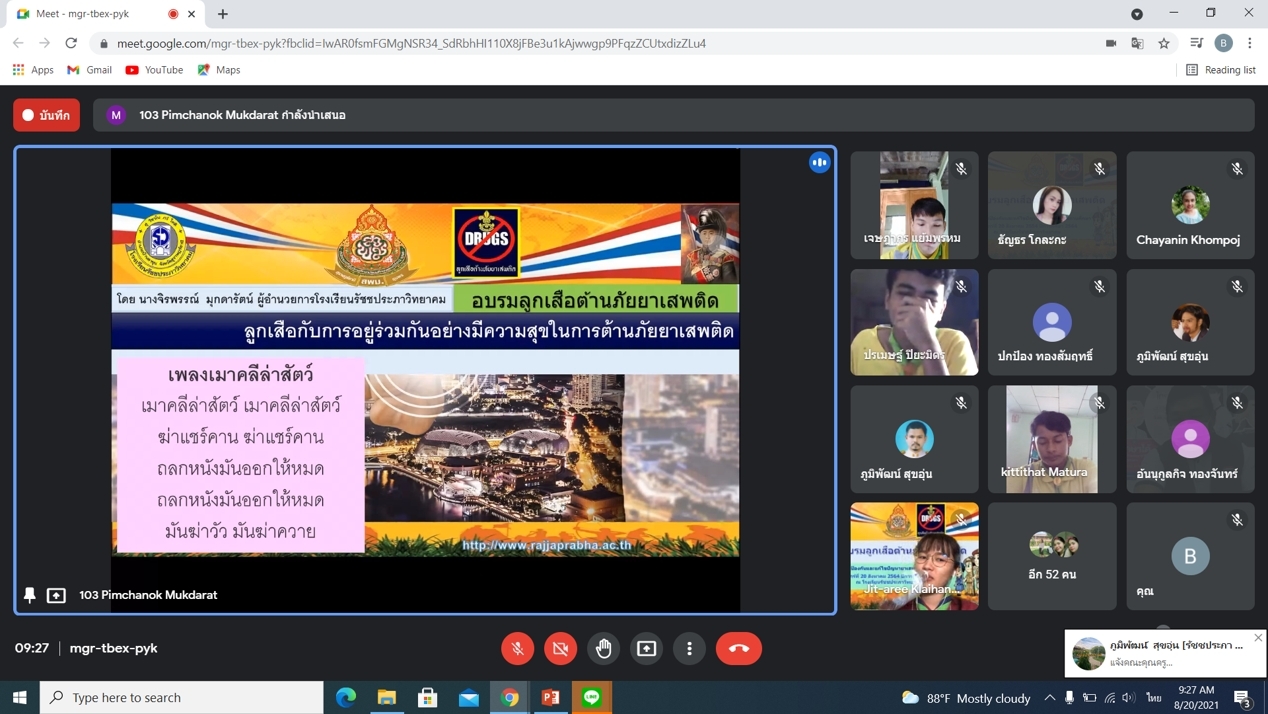Open more options three-dot menu in Meet
The height and width of the screenshot is (714, 1268).
(x=689, y=648)
